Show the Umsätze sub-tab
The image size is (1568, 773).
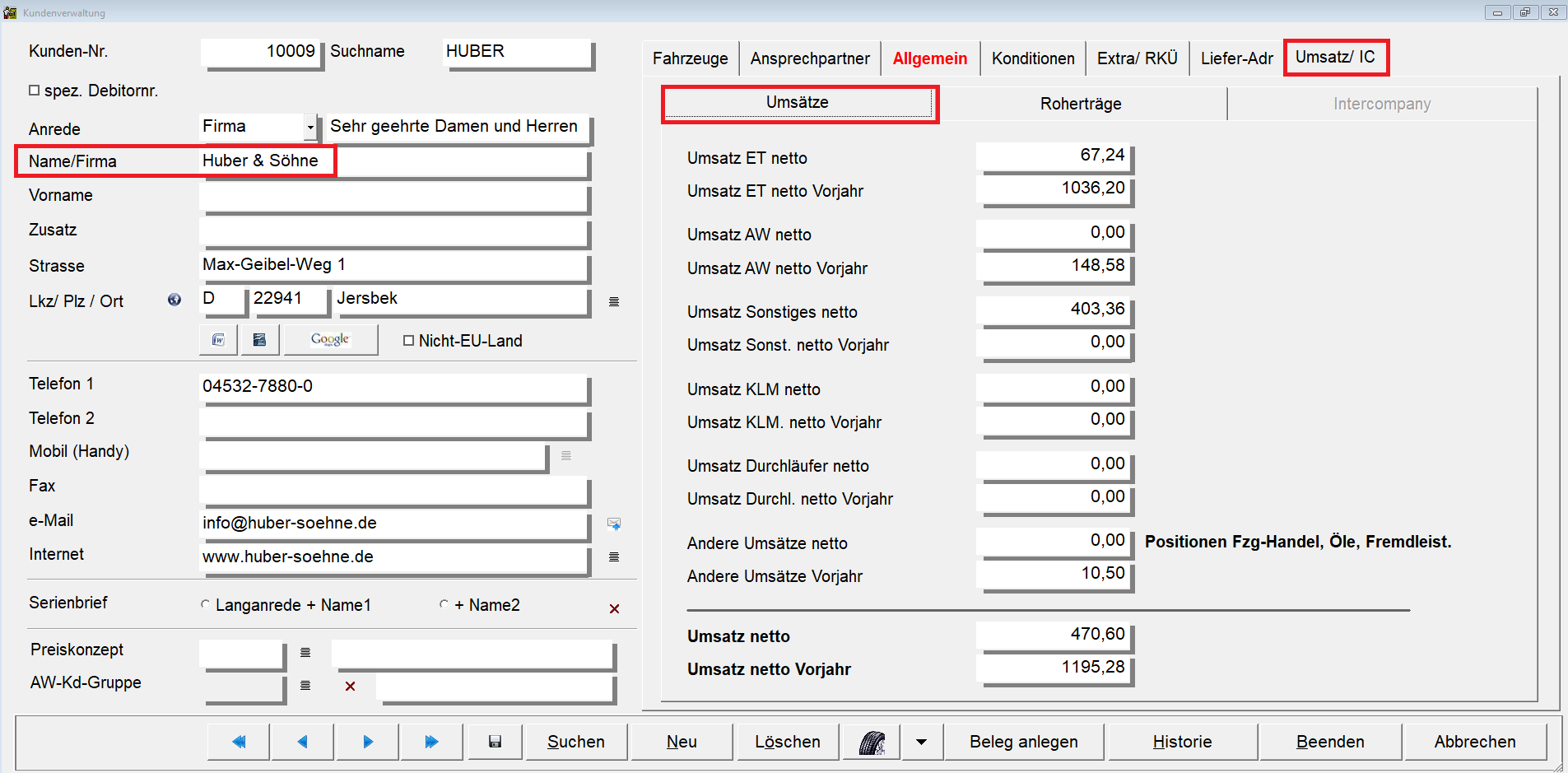pyautogui.click(x=798, y=103)
